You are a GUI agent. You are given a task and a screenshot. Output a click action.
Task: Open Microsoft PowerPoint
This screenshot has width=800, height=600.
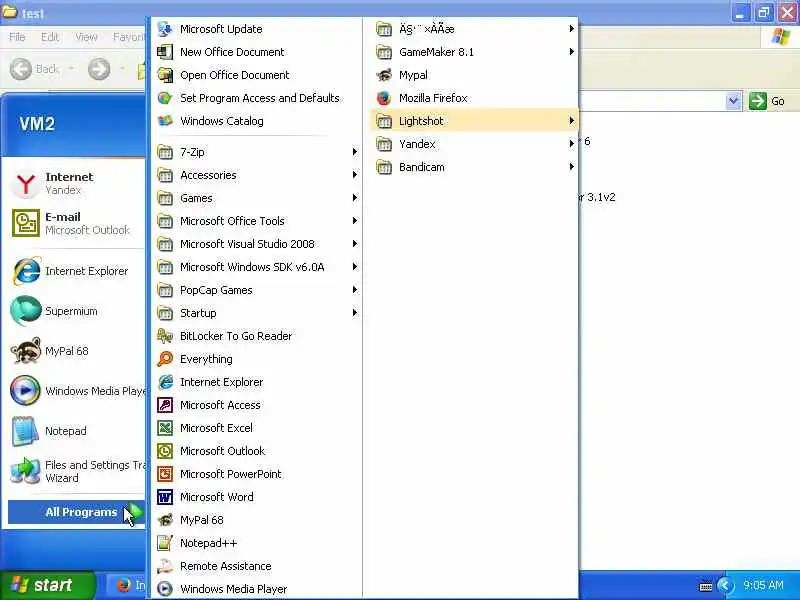(x=257, y=473)
